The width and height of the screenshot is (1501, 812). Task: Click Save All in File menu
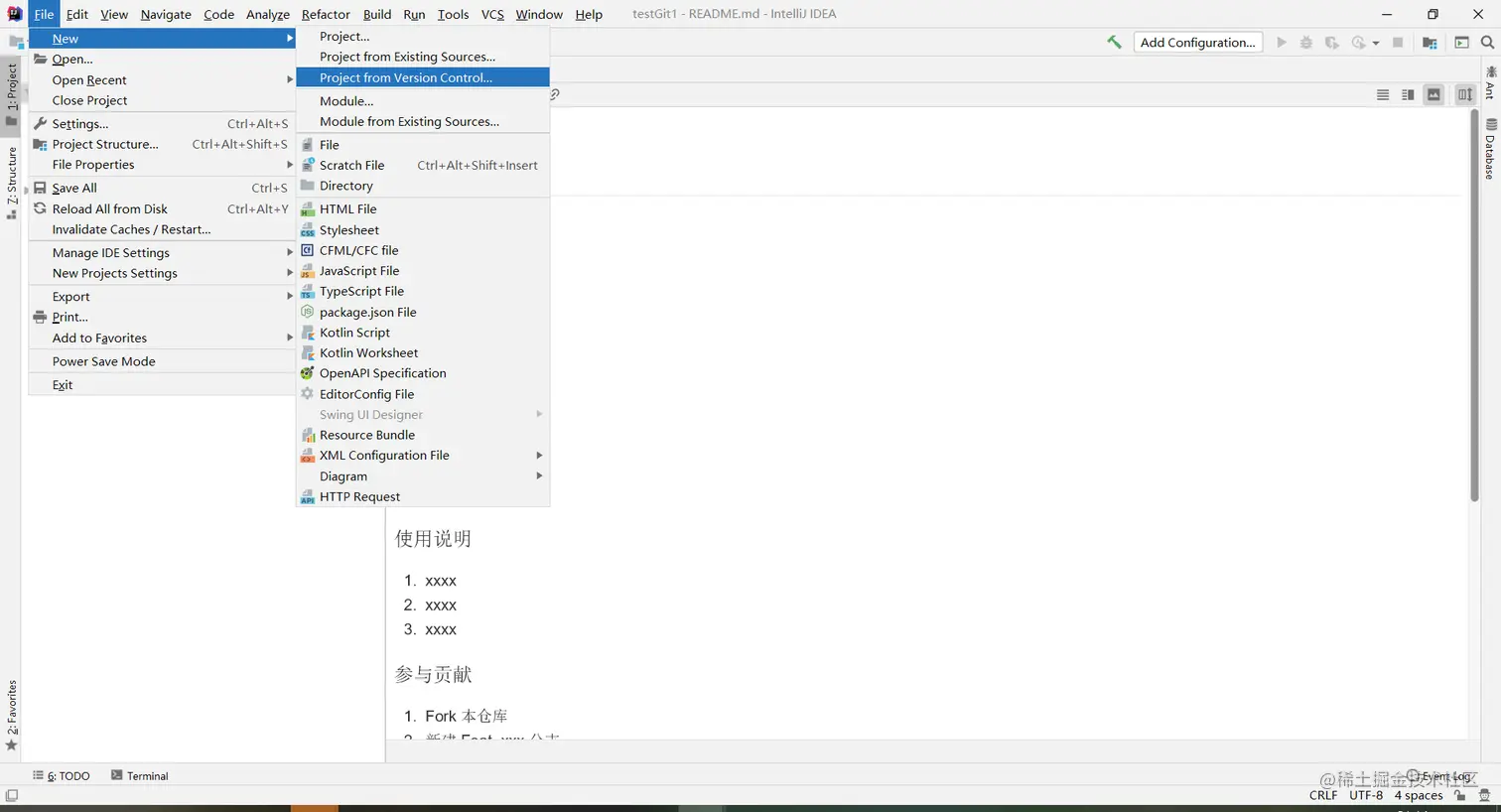[163, 188]
